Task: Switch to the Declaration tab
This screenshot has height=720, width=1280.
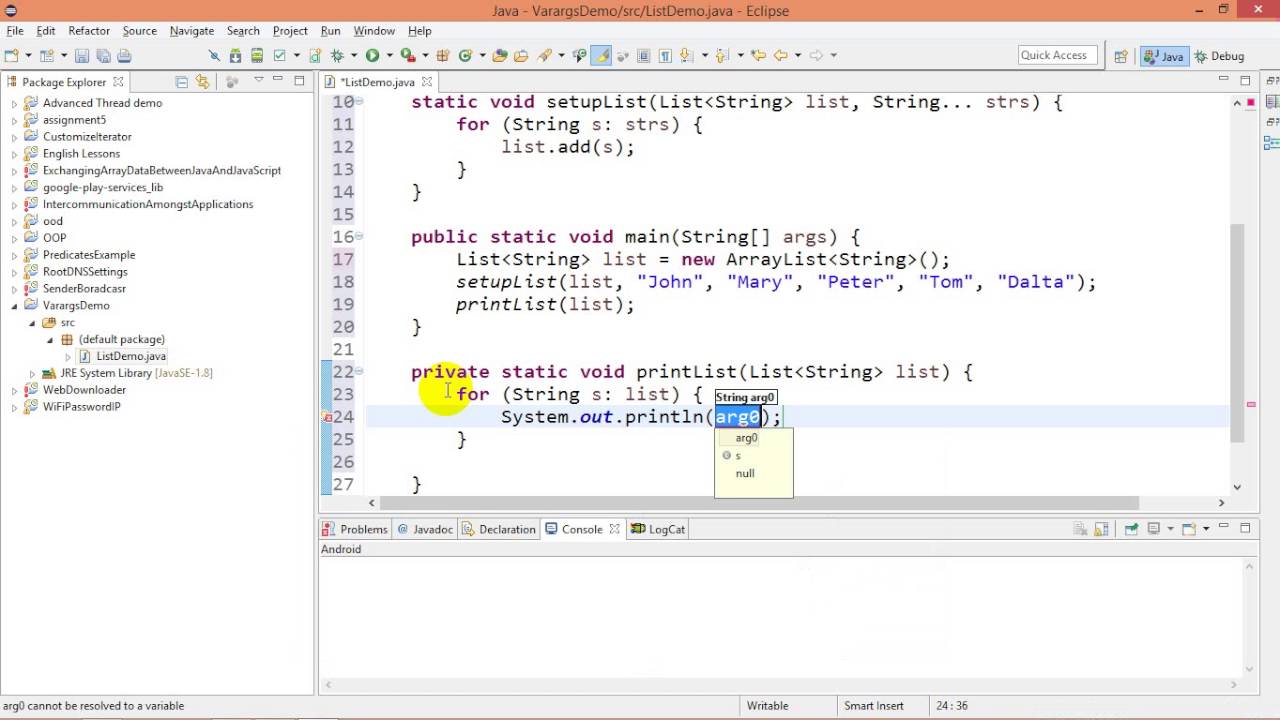Action: (x=499, y=529)
